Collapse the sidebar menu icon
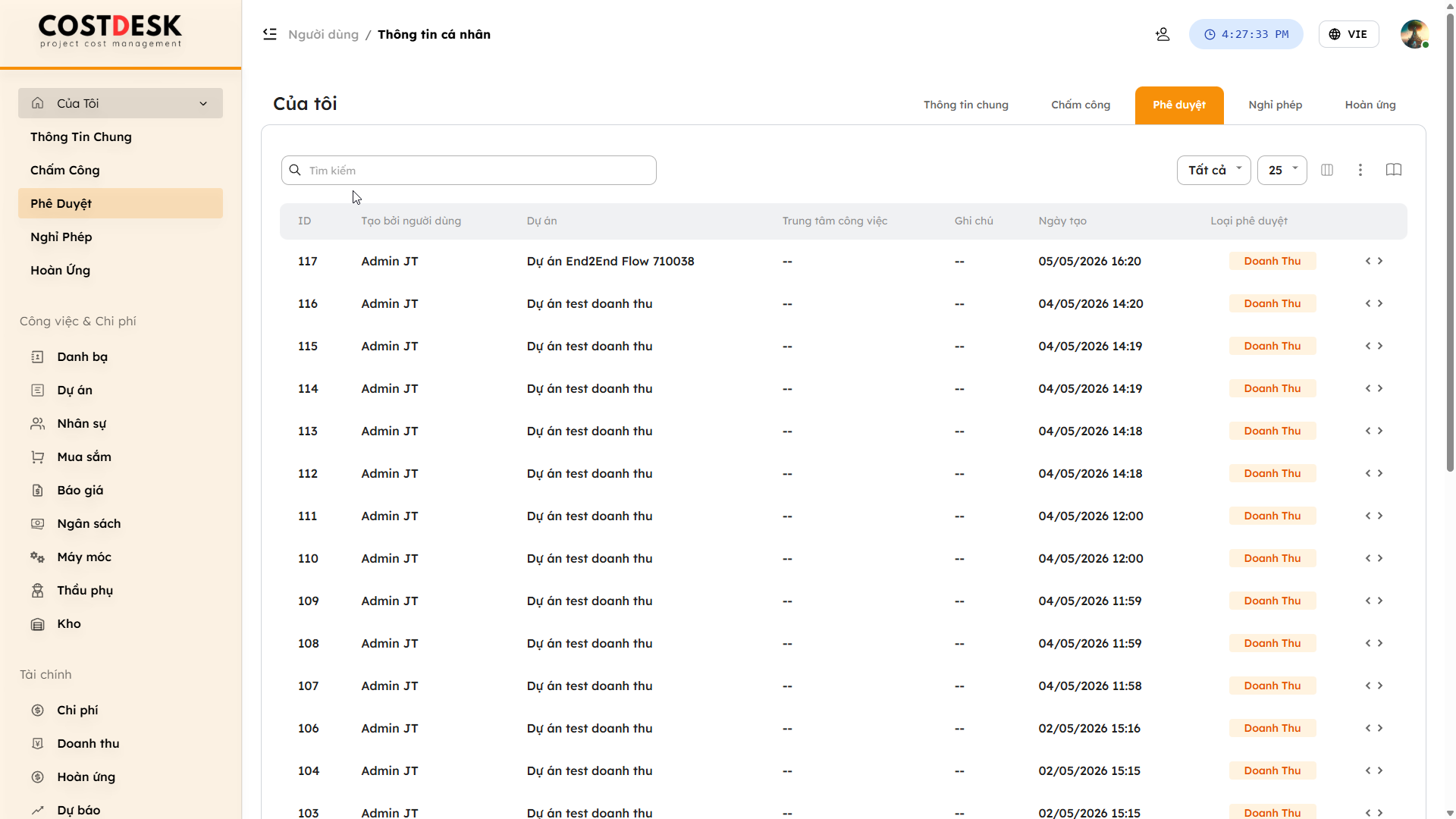Viewport: 1456px width, 819px height. [x=270, y=34]
